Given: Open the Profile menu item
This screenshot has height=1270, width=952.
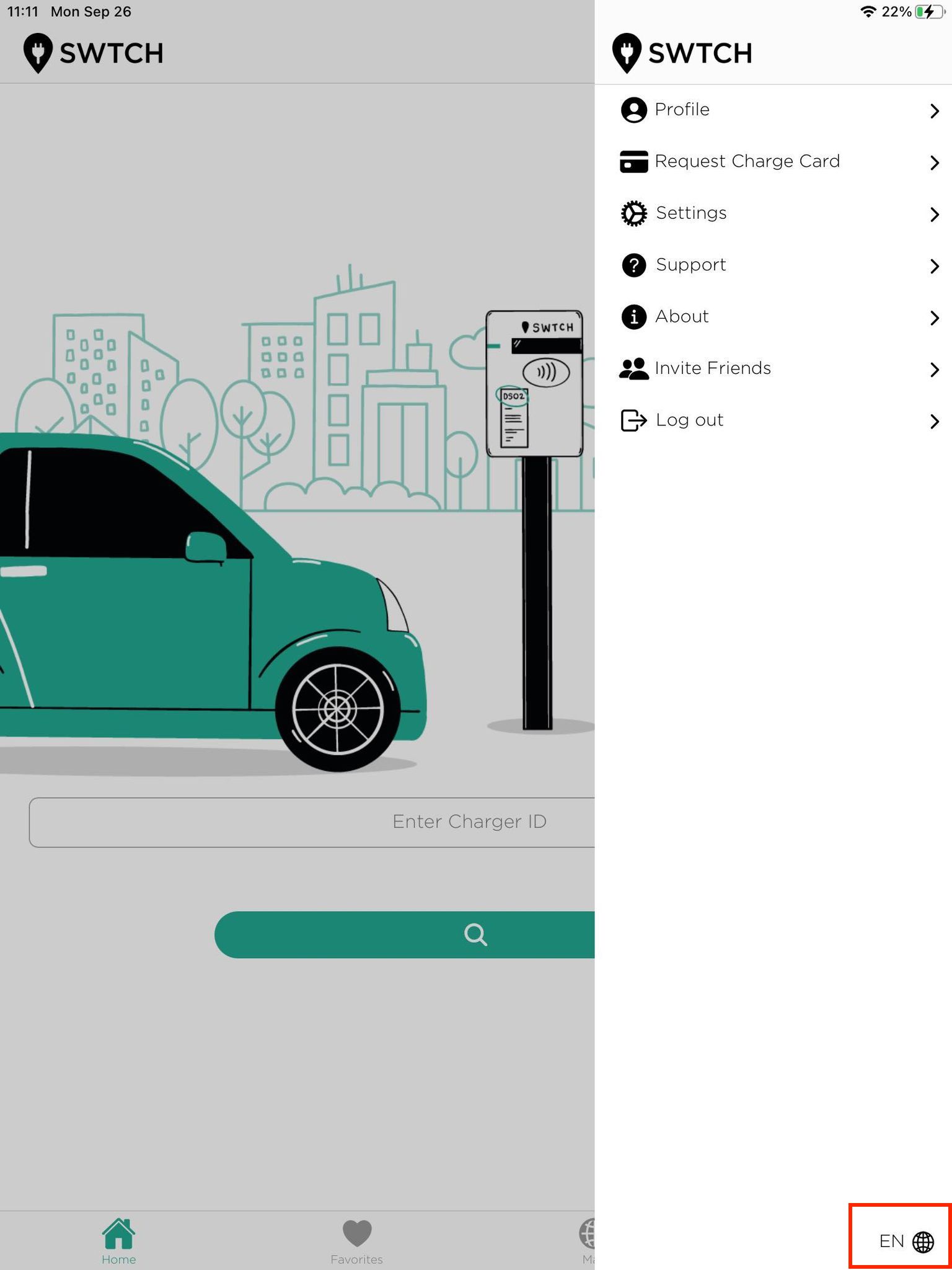Looking at the screenshot, I should point(773,110).
